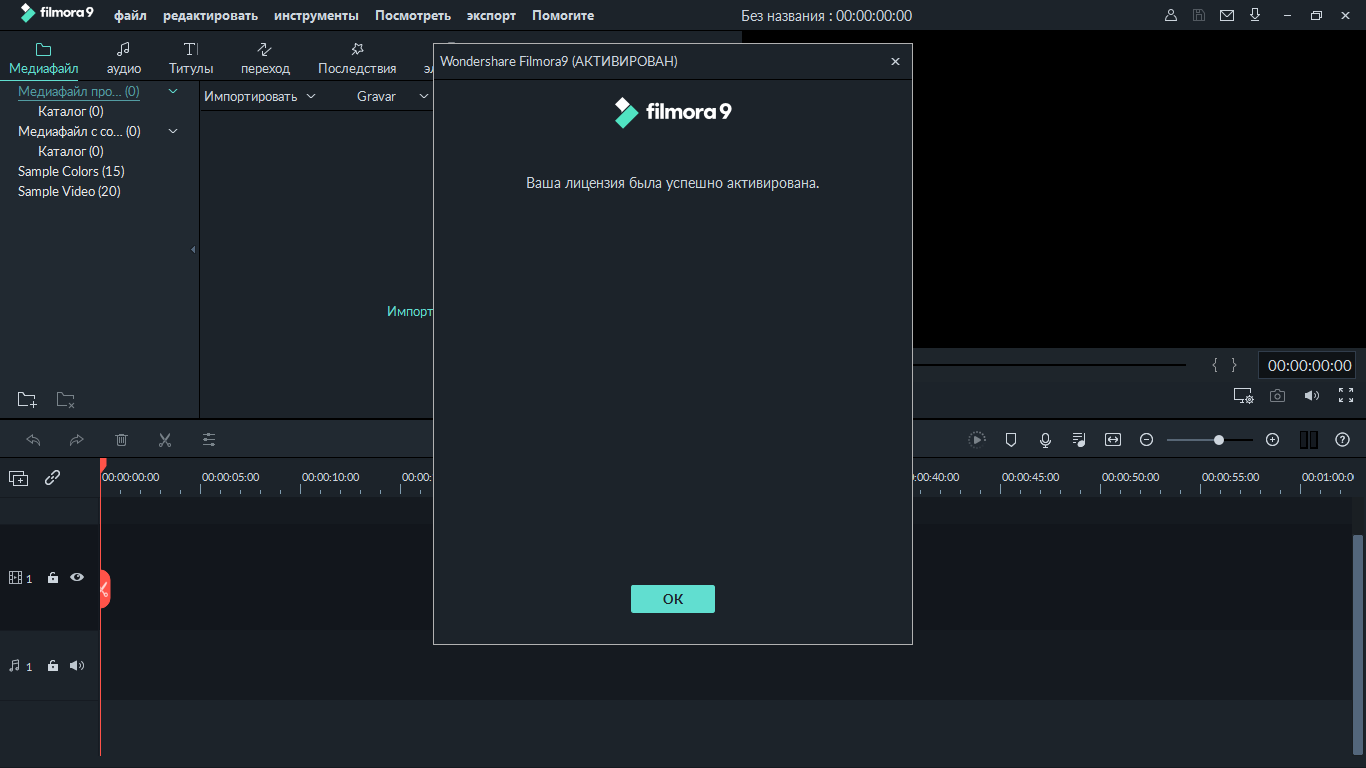
Task: Open the Импортировать dropdown
Action: (260, 96)
